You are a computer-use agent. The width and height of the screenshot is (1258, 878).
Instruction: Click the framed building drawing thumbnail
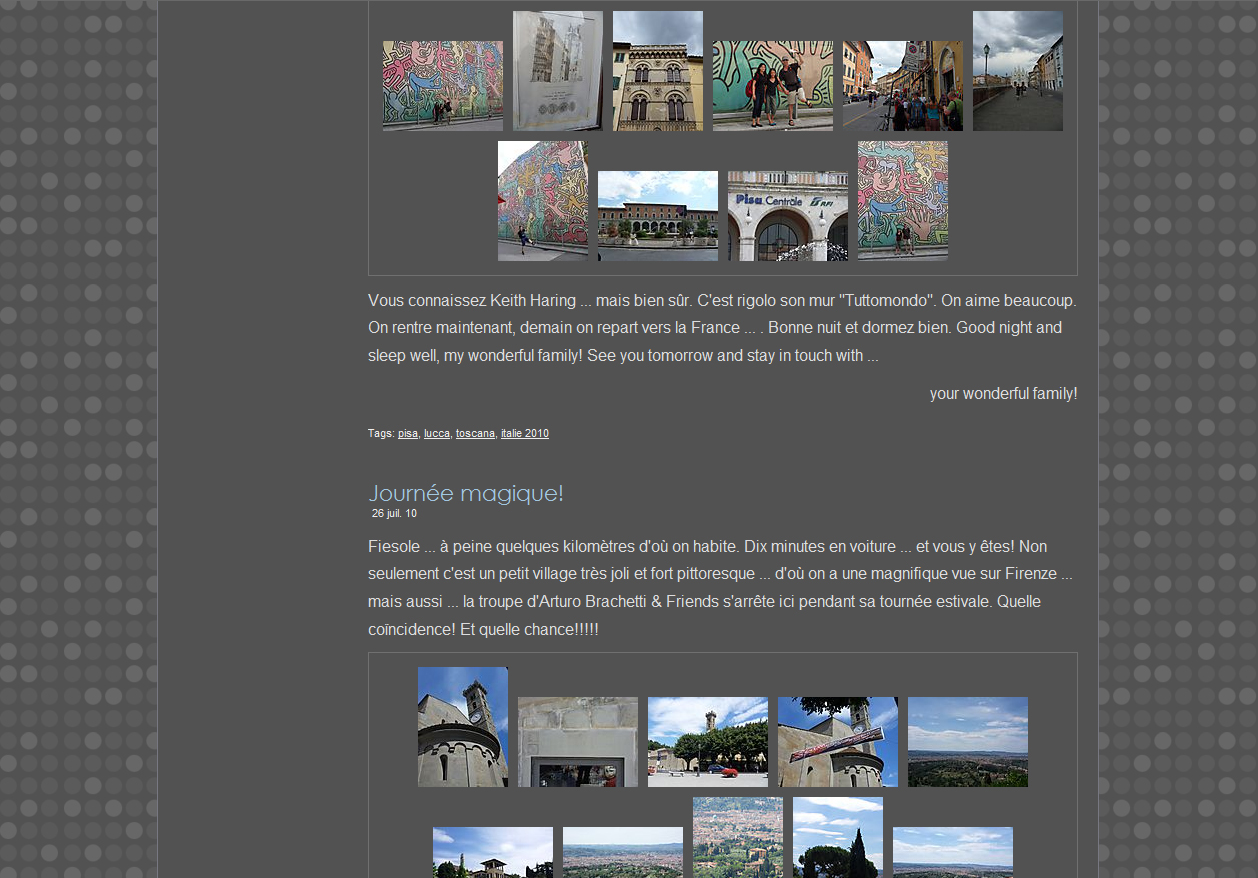[557, 71]
